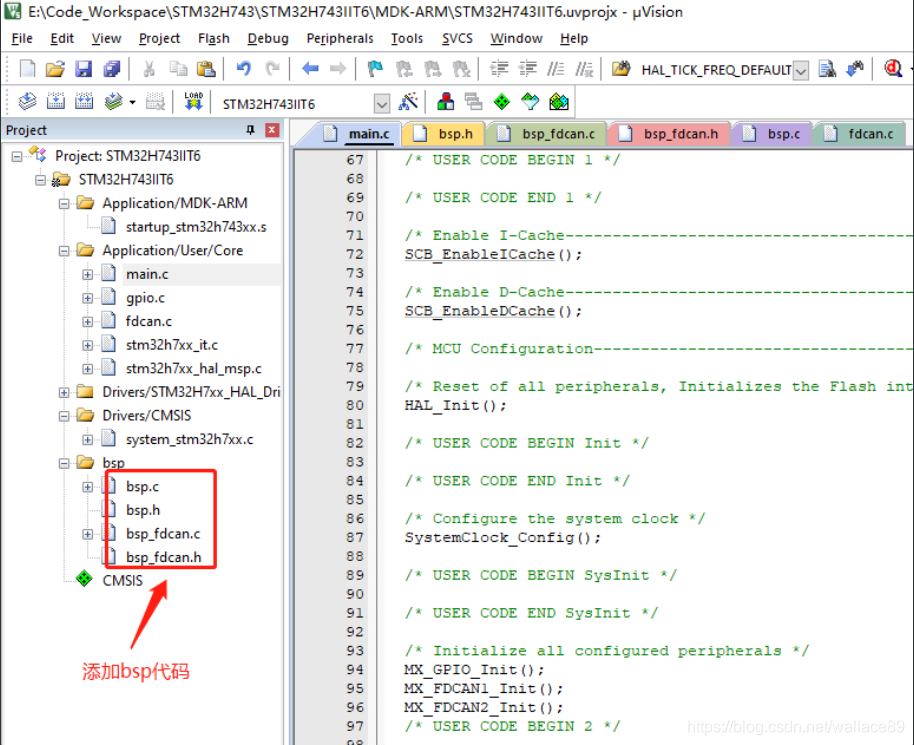This screenshot has width=914, height=745.
Task: Undo last edit with the Undo arrow
Action: [x=244, y=69]
